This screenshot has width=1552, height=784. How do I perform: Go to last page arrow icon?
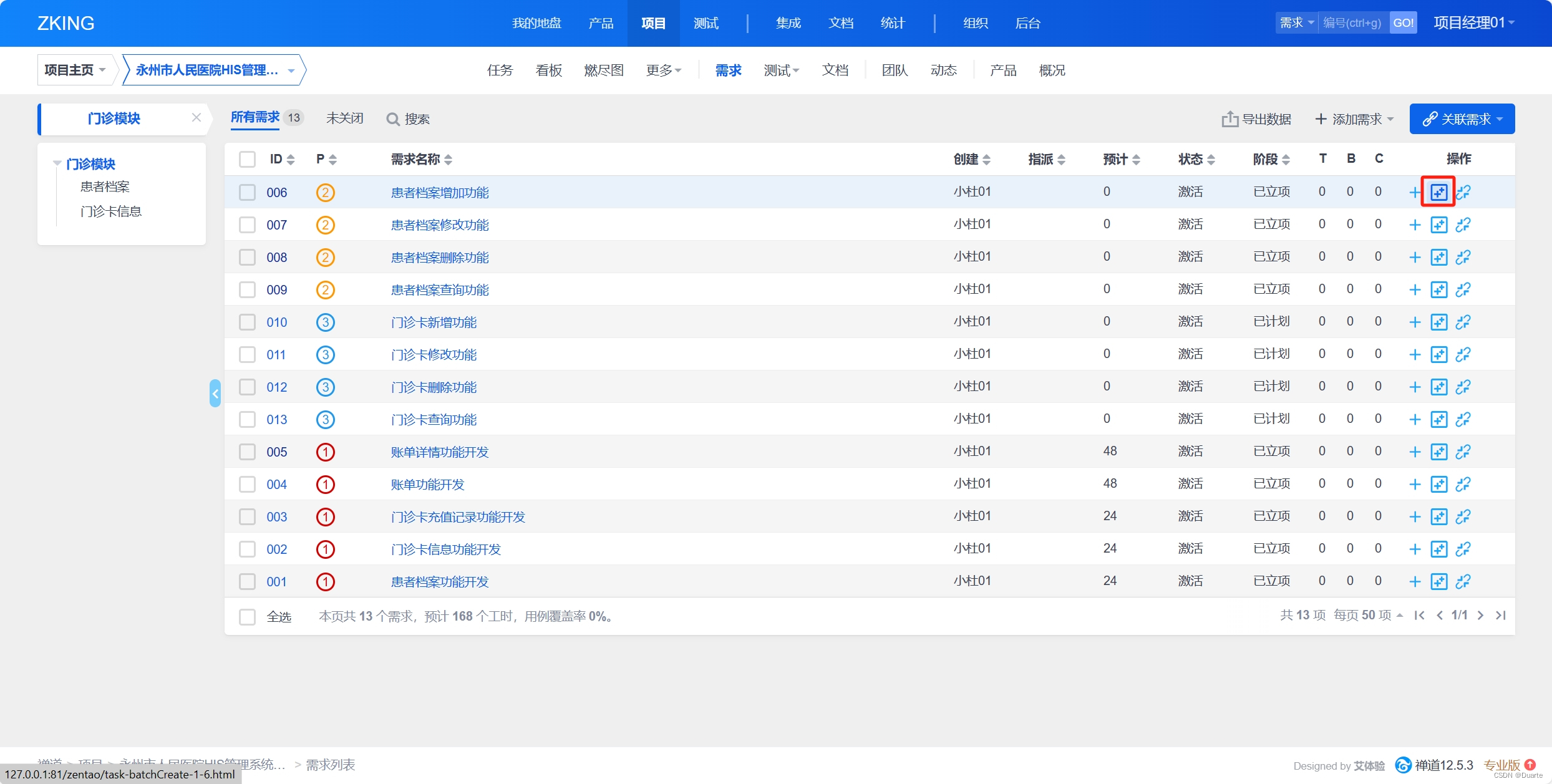tap(1501, 616)
